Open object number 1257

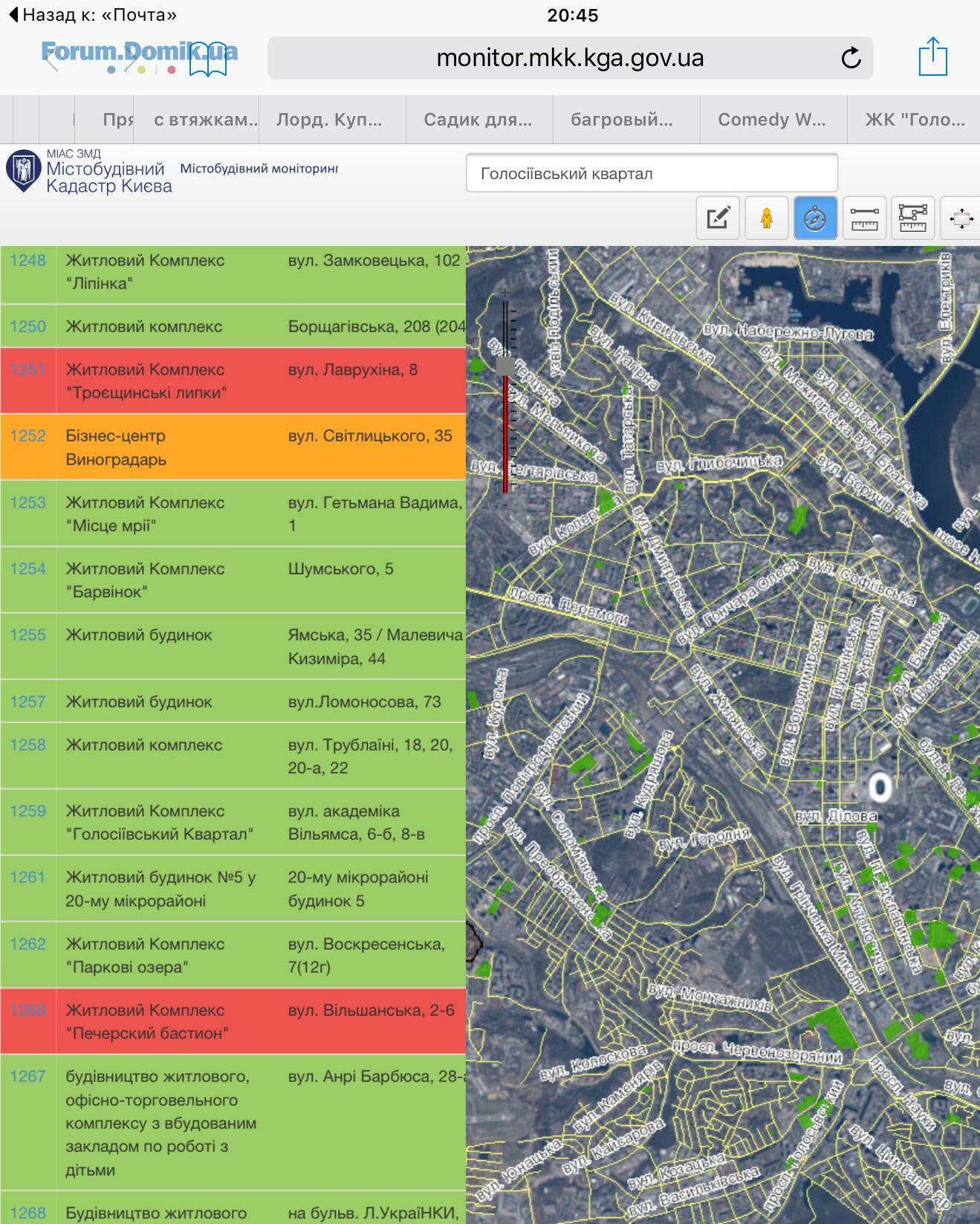point(27,702)
